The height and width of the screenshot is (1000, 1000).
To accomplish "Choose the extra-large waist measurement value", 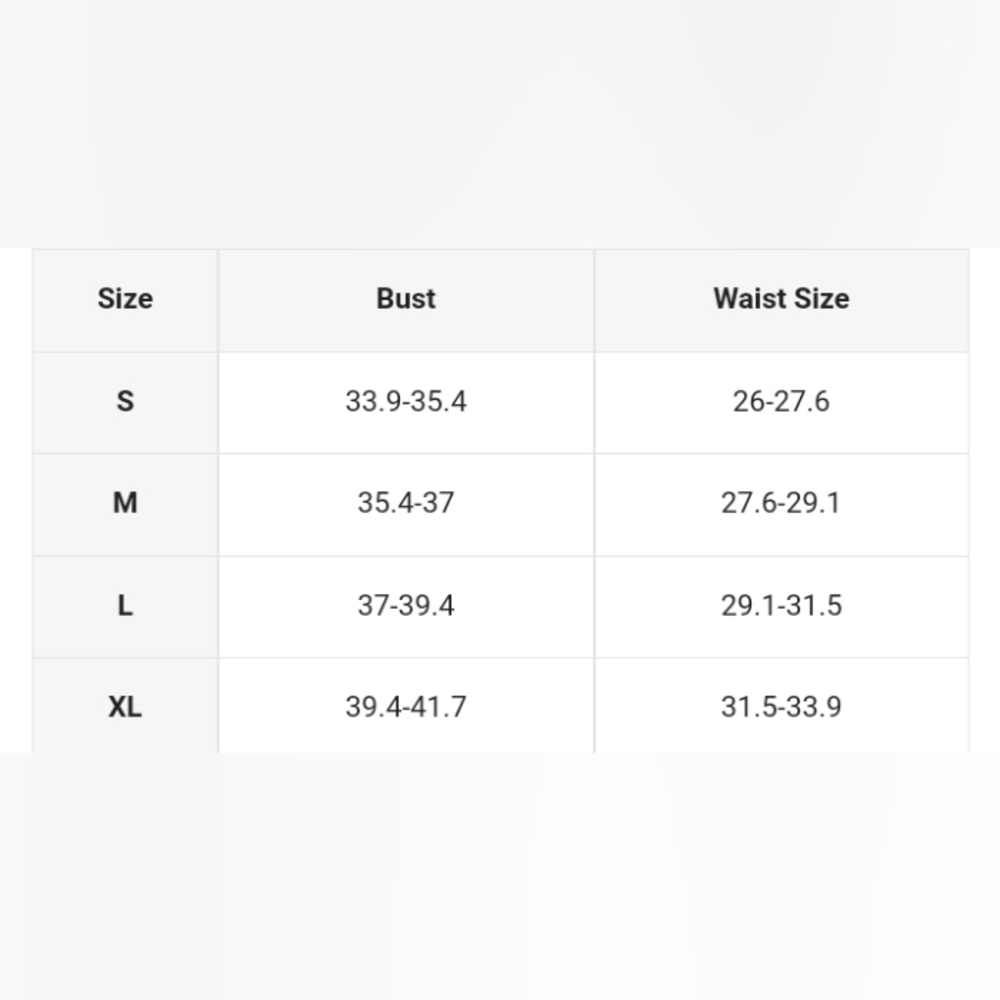I will pos(781,707).
